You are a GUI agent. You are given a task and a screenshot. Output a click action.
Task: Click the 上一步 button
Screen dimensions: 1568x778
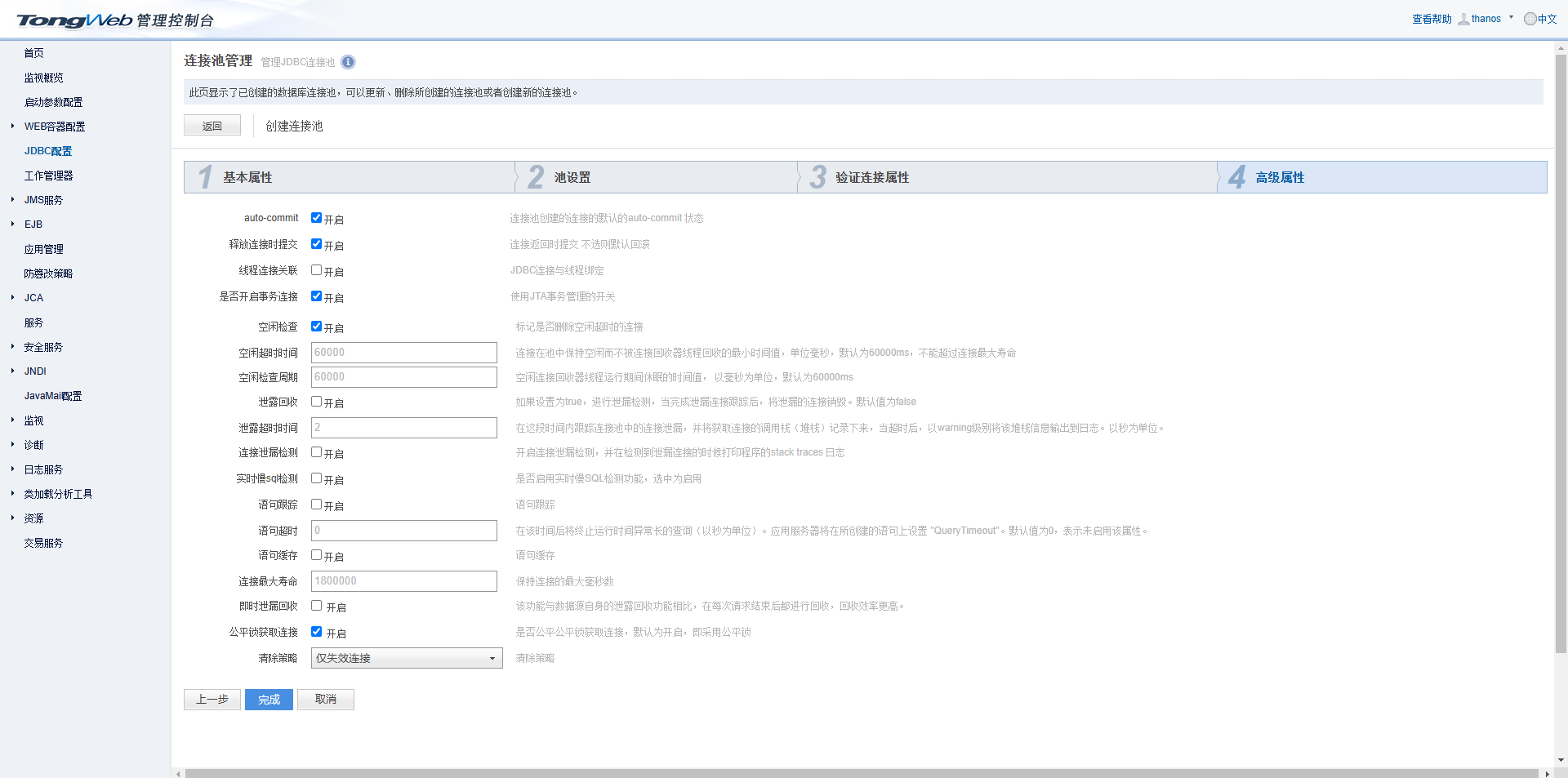coord(212,700)
